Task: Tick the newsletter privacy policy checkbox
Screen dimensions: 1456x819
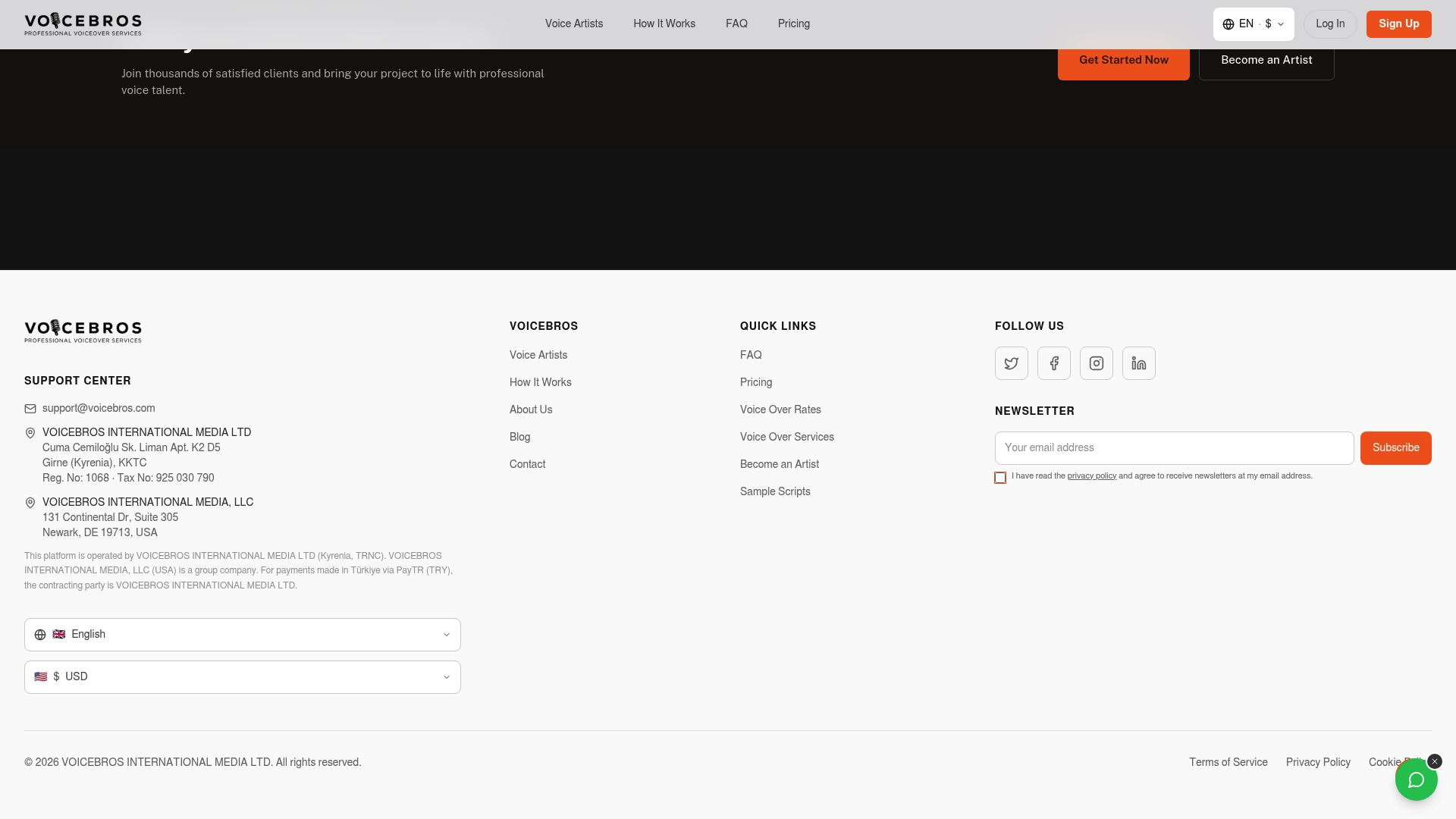Action: click(1000, 478)
